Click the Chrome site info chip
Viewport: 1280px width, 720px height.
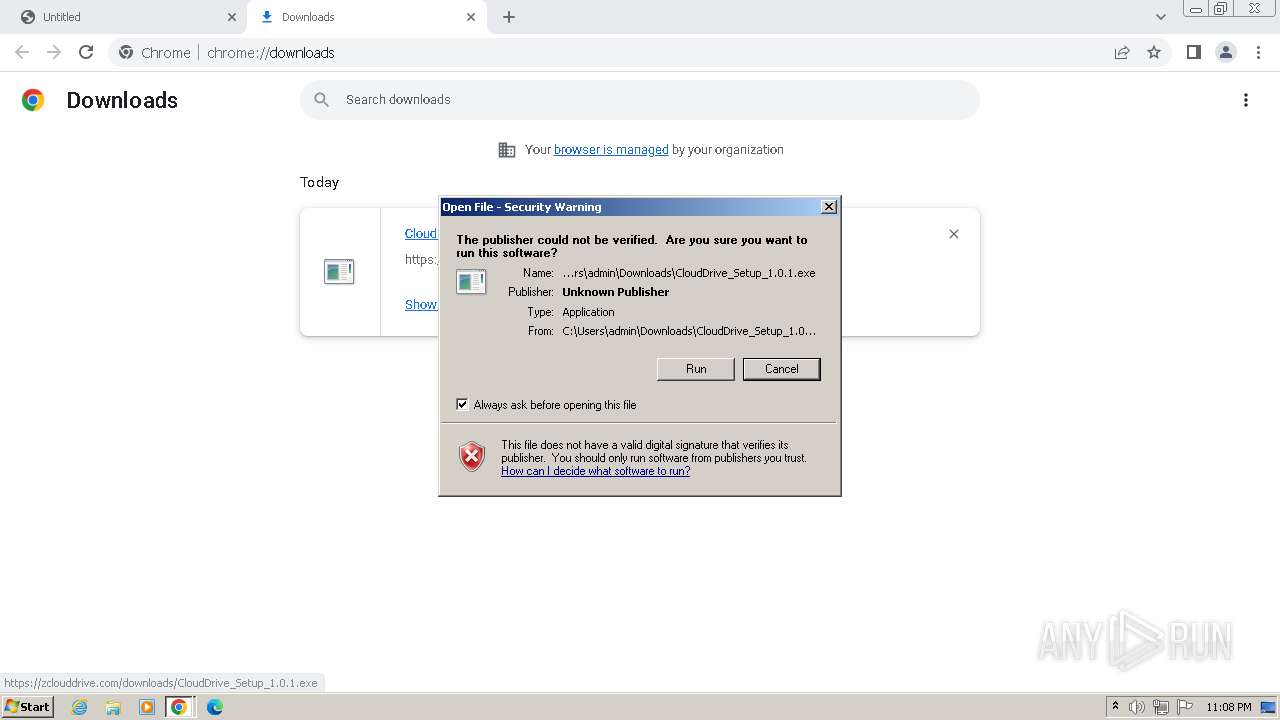pos(155,53)
